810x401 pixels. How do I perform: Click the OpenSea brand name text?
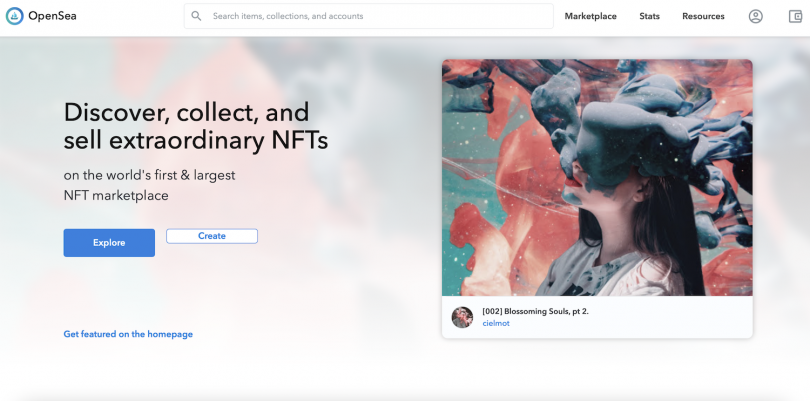coord(52,16)
